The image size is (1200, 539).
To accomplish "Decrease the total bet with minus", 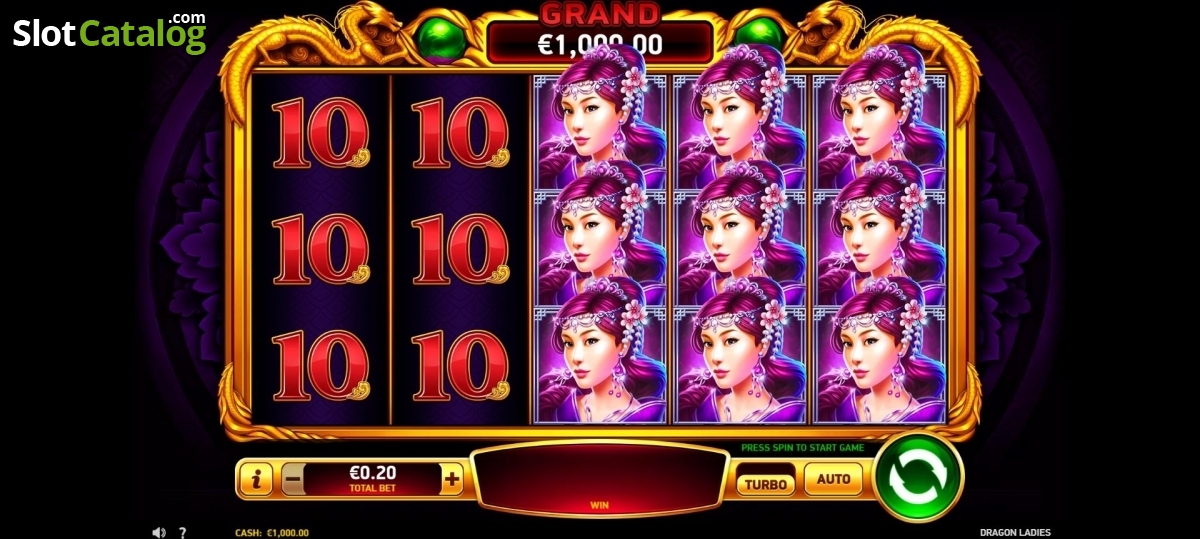I will click(x=293, y=480).
